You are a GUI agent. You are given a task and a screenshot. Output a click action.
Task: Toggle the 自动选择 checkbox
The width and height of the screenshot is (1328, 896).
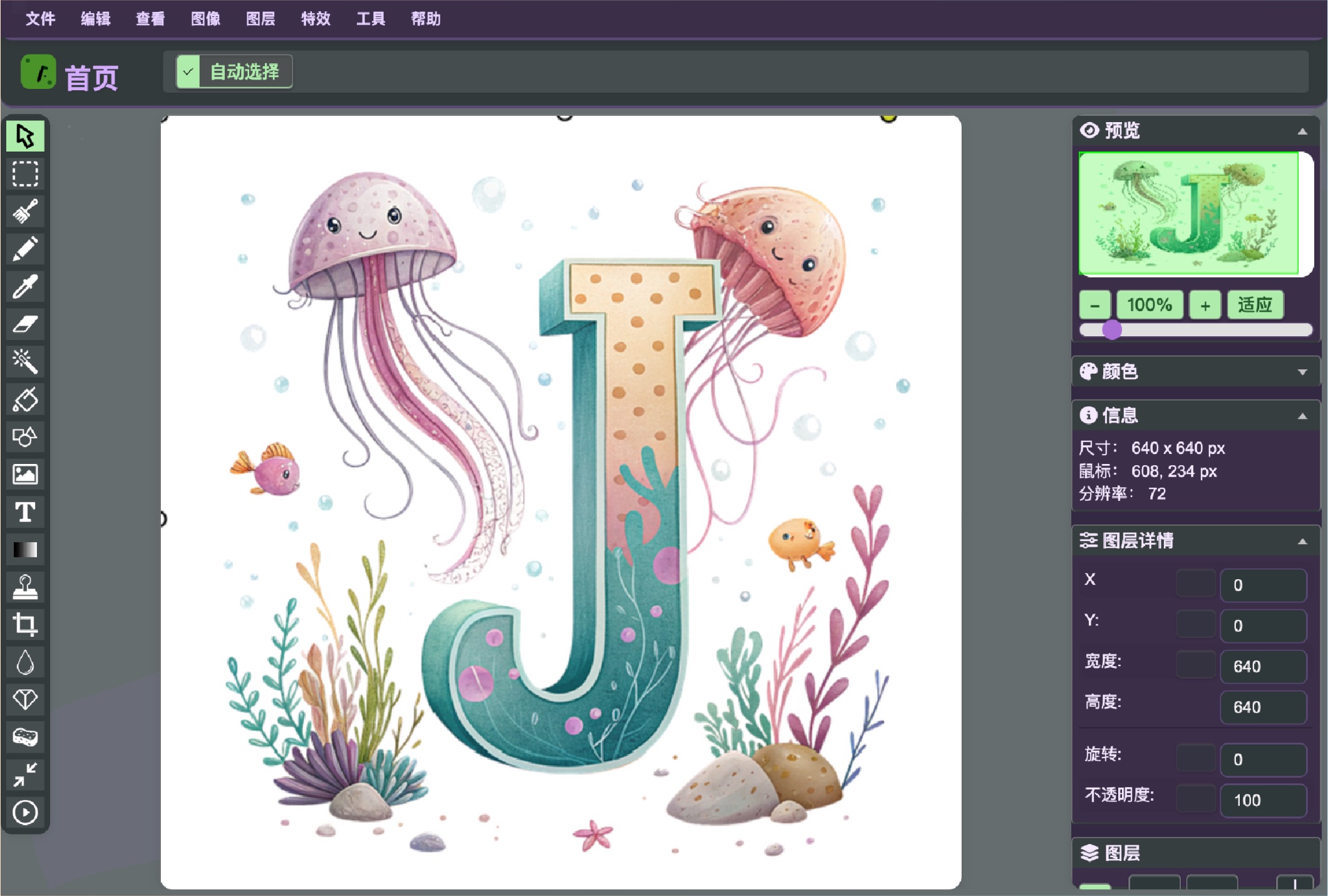click(188, 72)
